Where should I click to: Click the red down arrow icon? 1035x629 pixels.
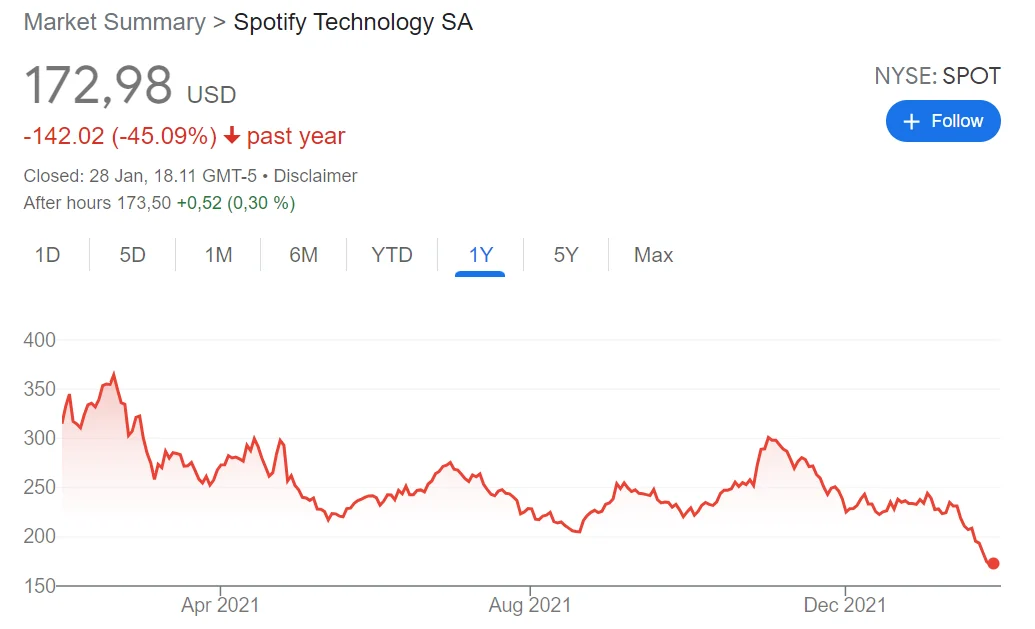click(x=232, y=137)
